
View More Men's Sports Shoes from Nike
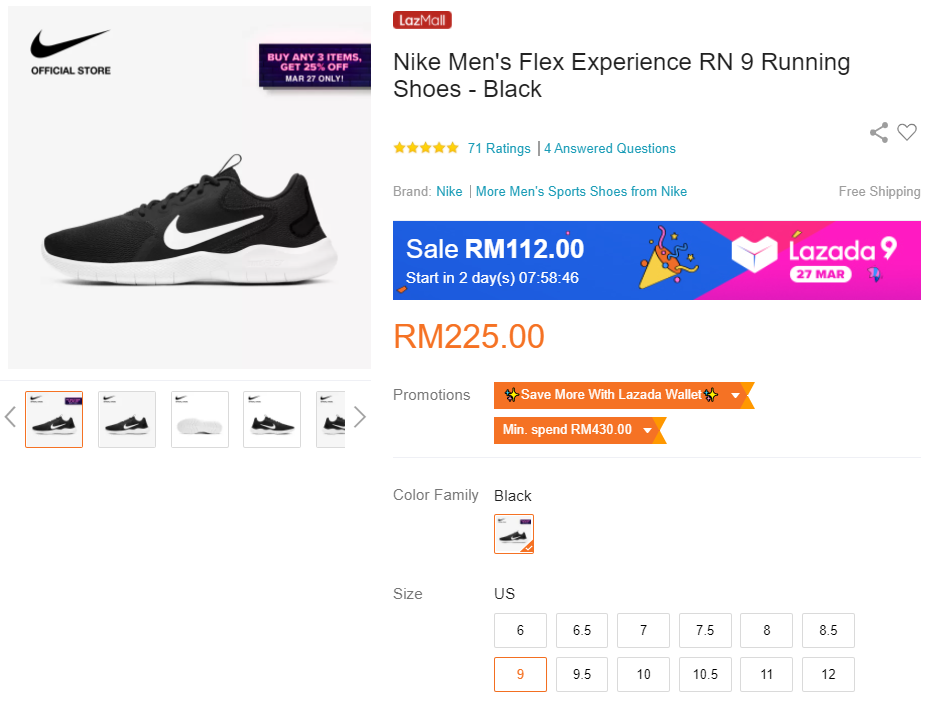coord(581,191)
